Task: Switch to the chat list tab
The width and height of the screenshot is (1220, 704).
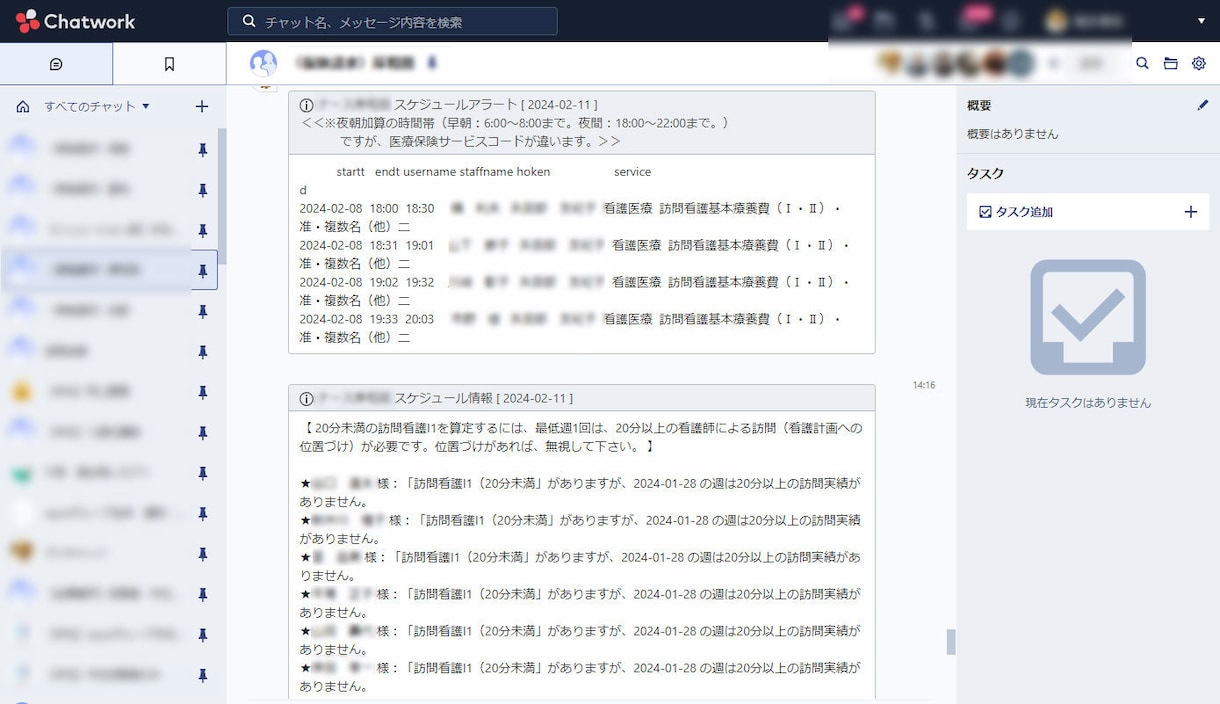Action: 56,64
